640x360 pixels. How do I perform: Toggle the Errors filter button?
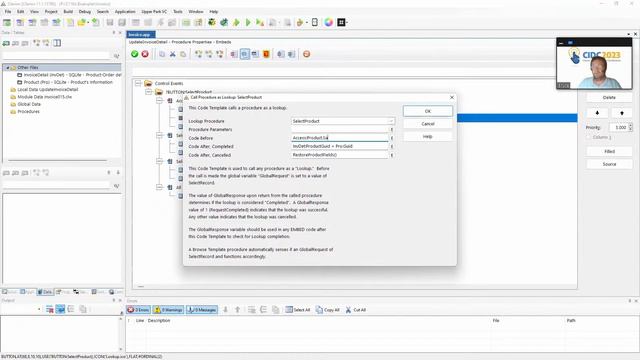(x=138, y=310)
